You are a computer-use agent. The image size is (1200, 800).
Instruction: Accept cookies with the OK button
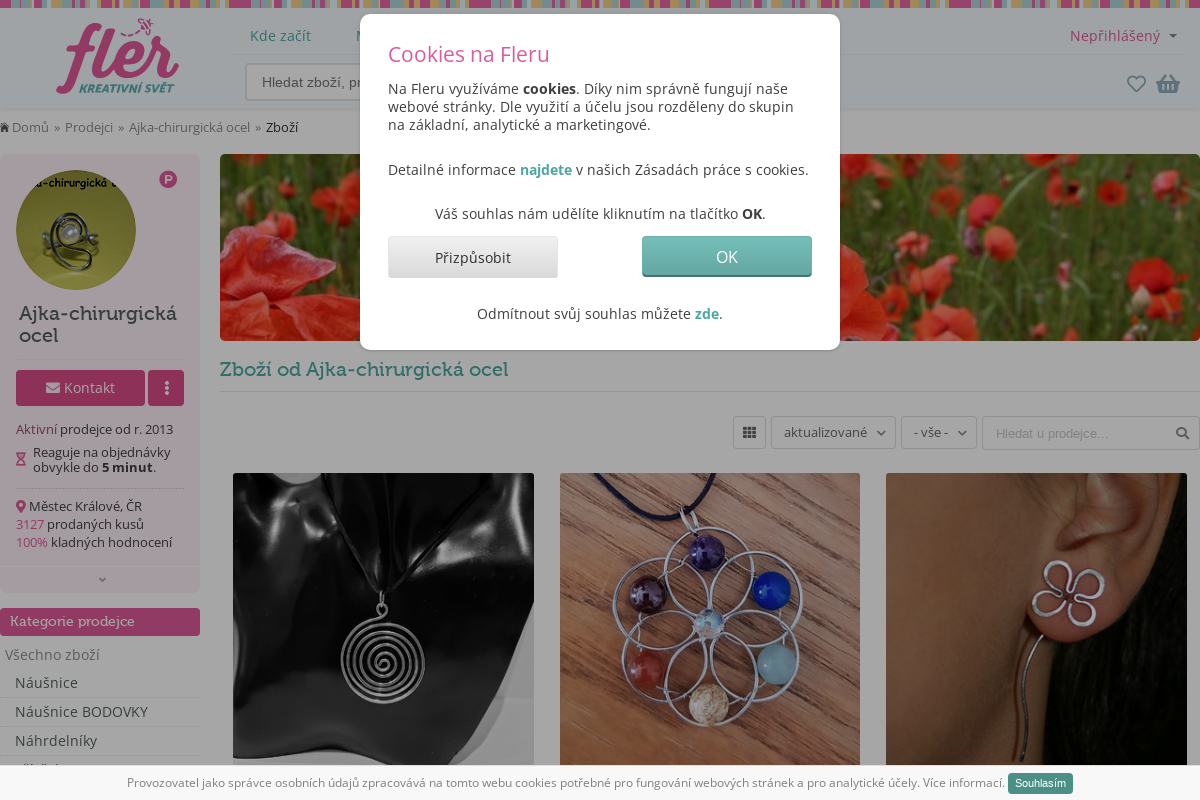727,257
